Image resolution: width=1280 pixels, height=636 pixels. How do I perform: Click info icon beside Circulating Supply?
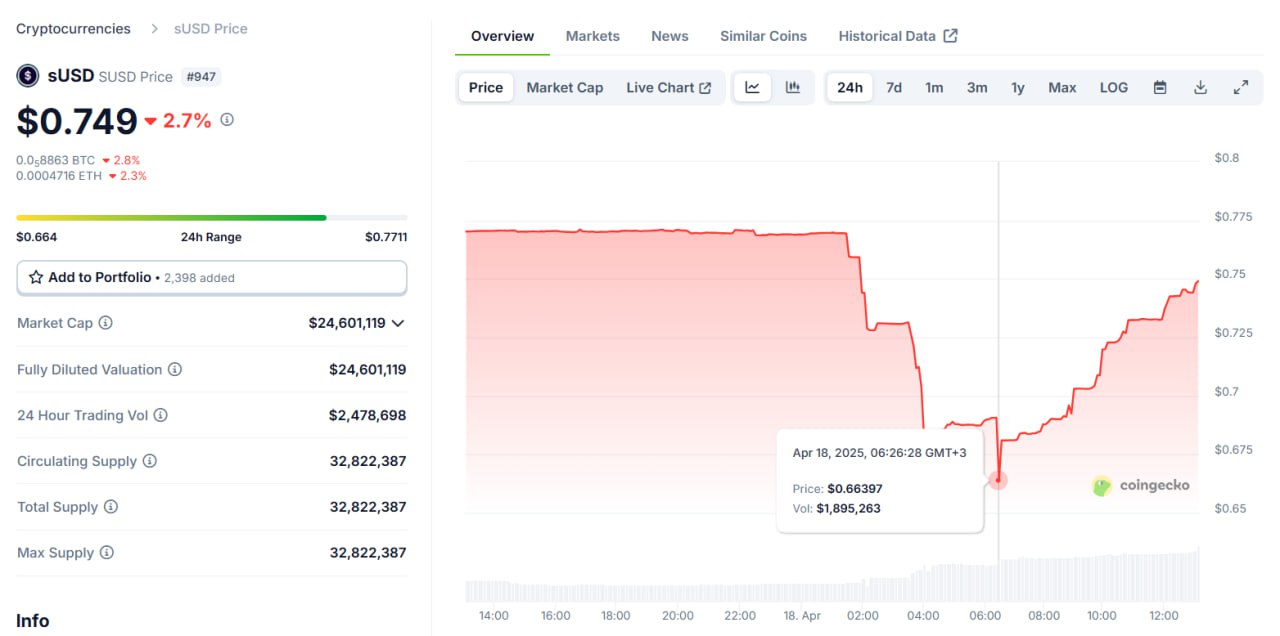click(x=150, y=461)
